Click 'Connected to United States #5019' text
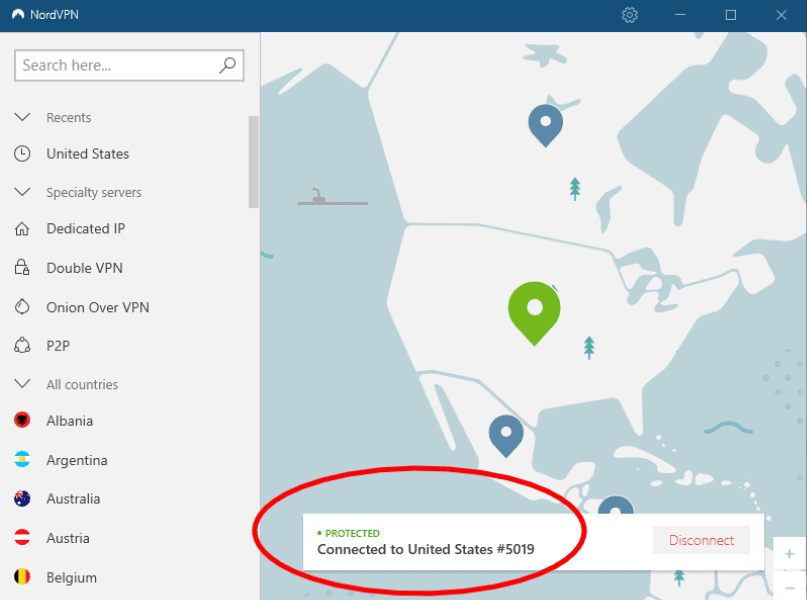 [426, 549]
